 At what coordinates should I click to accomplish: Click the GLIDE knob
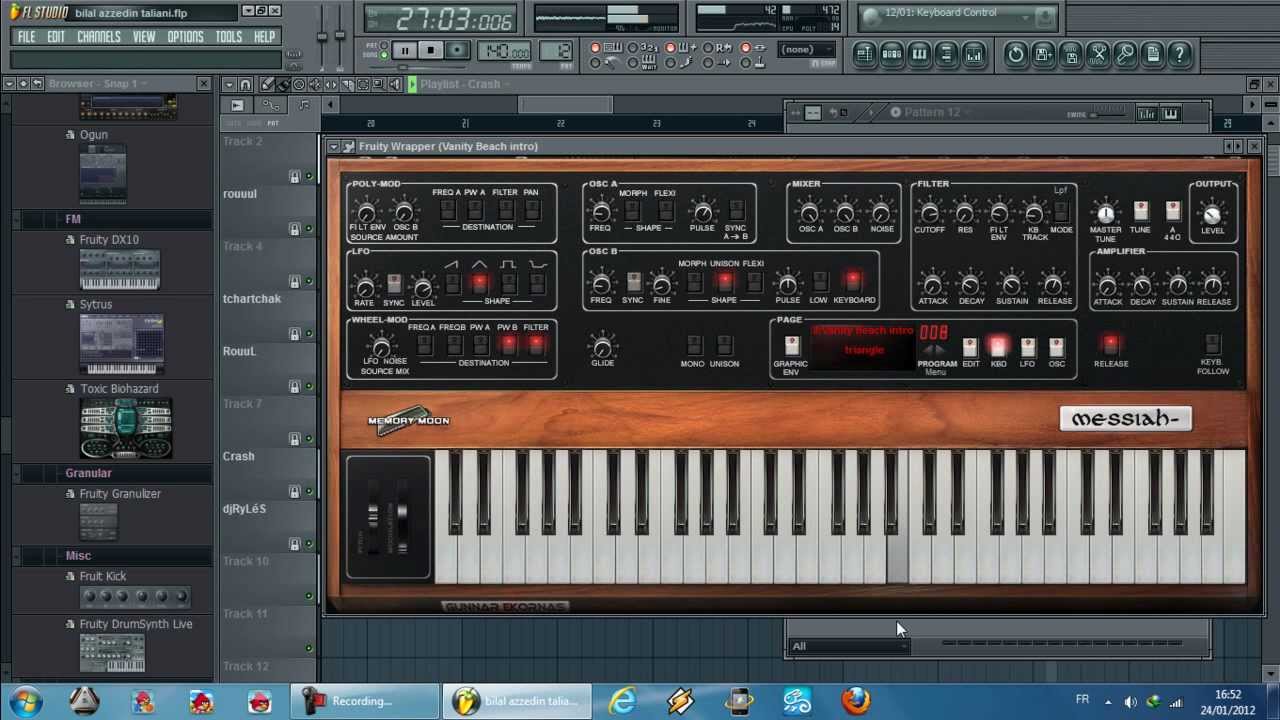[x=602, y=347]
